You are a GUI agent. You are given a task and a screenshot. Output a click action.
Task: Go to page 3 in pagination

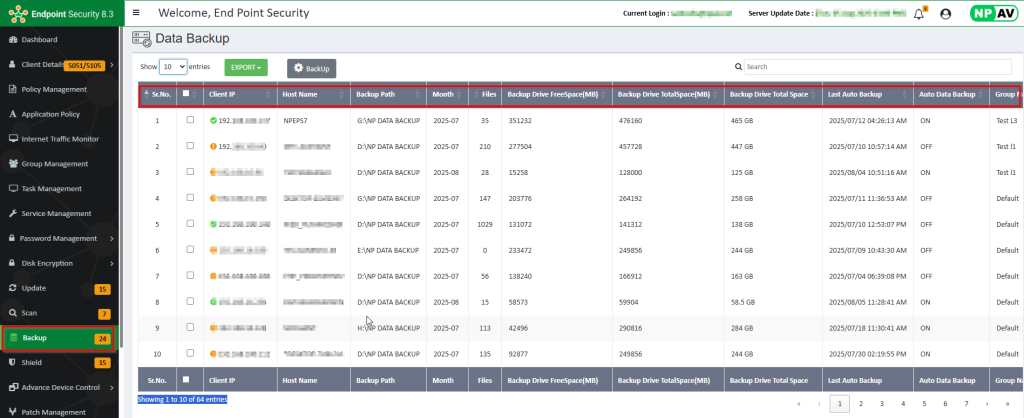click(882, 404)
